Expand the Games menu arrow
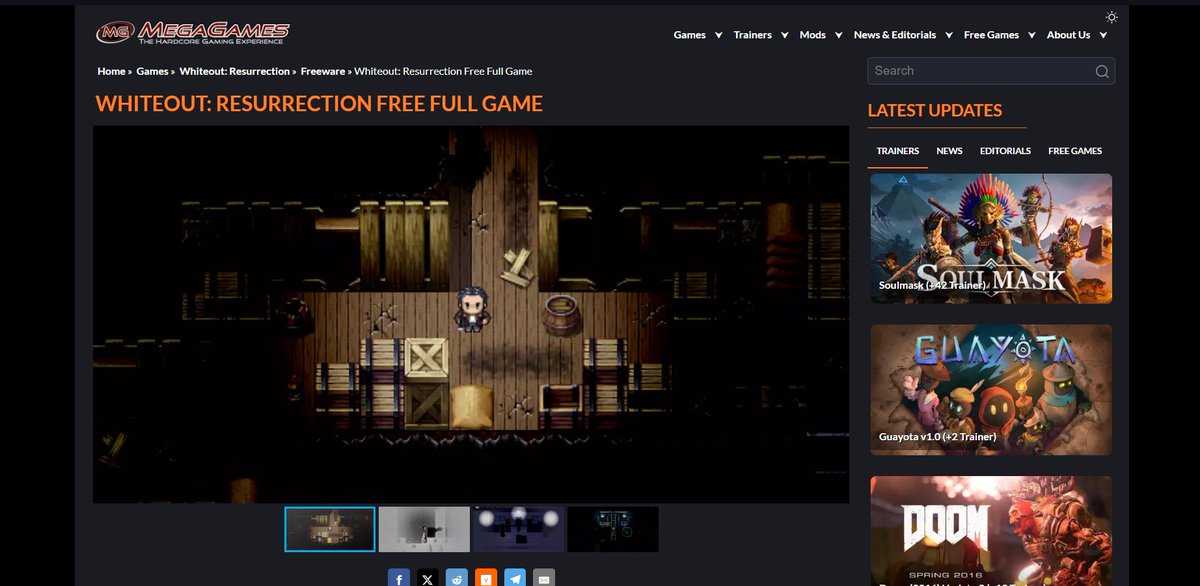Image resolution: width=1200 pixels, height=586 pixels. tap(718, 35)
